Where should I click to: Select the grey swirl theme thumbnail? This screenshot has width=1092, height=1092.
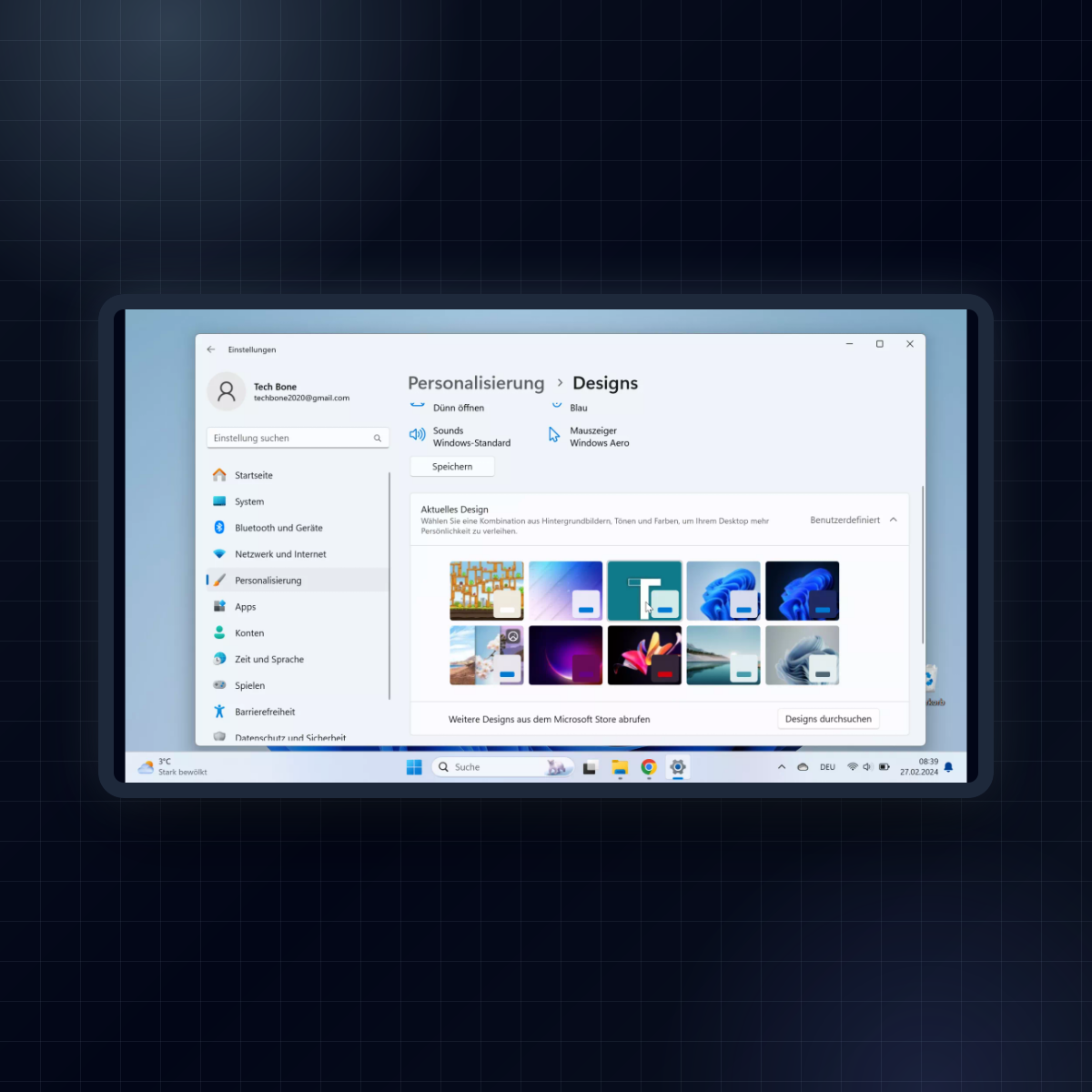803,655
